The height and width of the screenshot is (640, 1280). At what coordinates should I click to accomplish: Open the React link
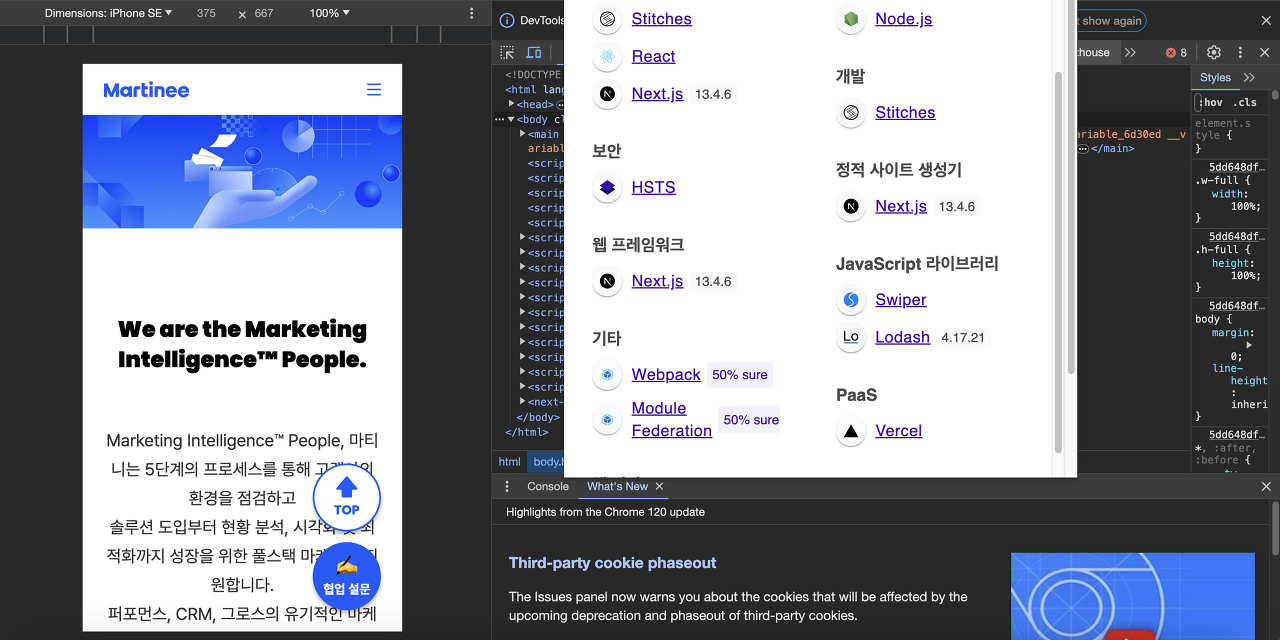(x=654, y=57)
